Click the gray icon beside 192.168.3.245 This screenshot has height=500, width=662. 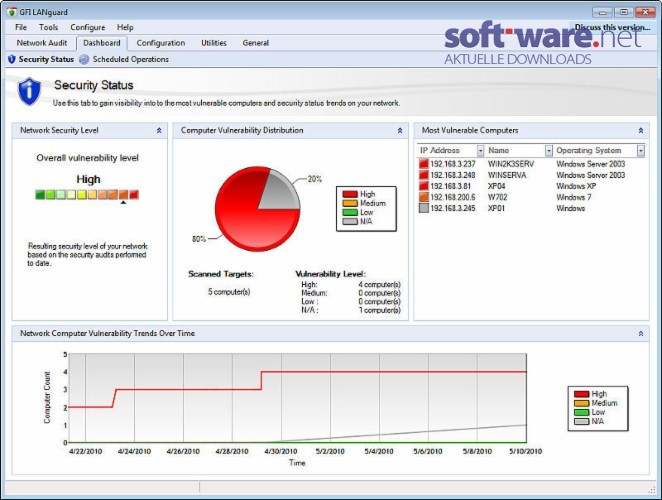423,208
